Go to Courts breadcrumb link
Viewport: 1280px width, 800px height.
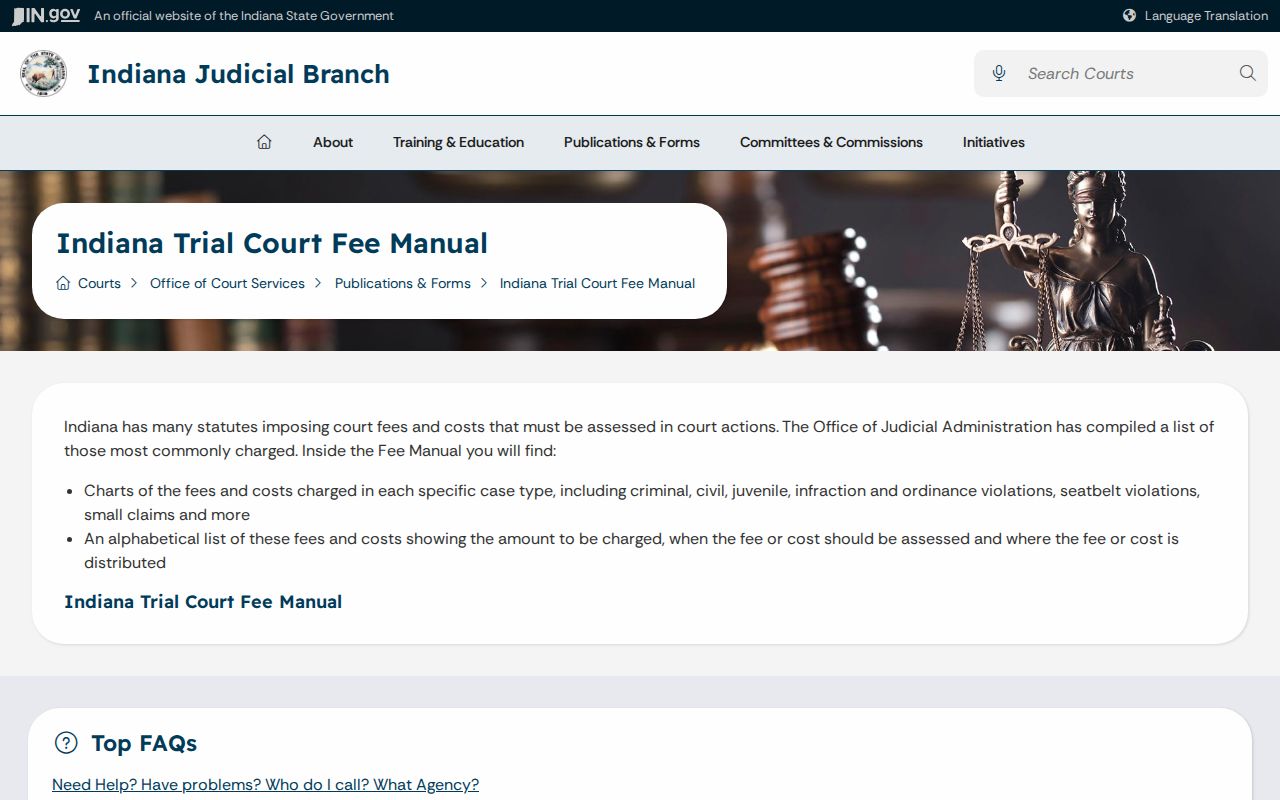point(99,283)
